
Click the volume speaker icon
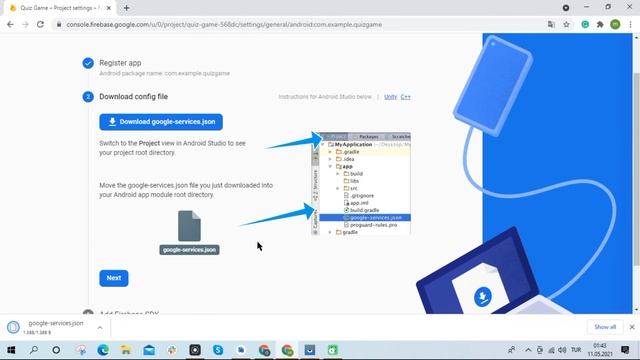(x=562, y=350)
